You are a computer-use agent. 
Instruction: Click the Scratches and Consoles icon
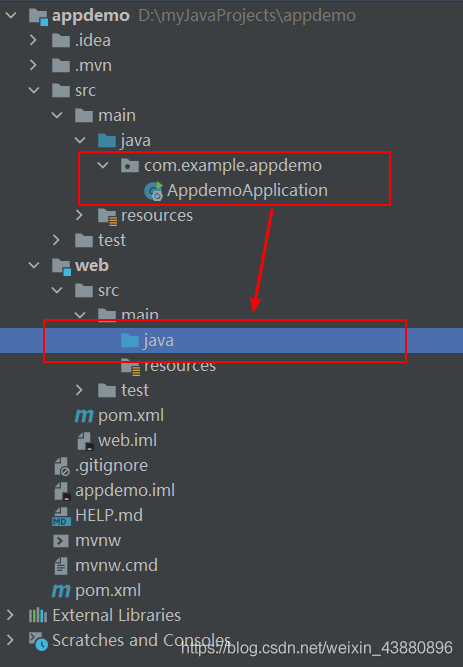click(38, 641)
